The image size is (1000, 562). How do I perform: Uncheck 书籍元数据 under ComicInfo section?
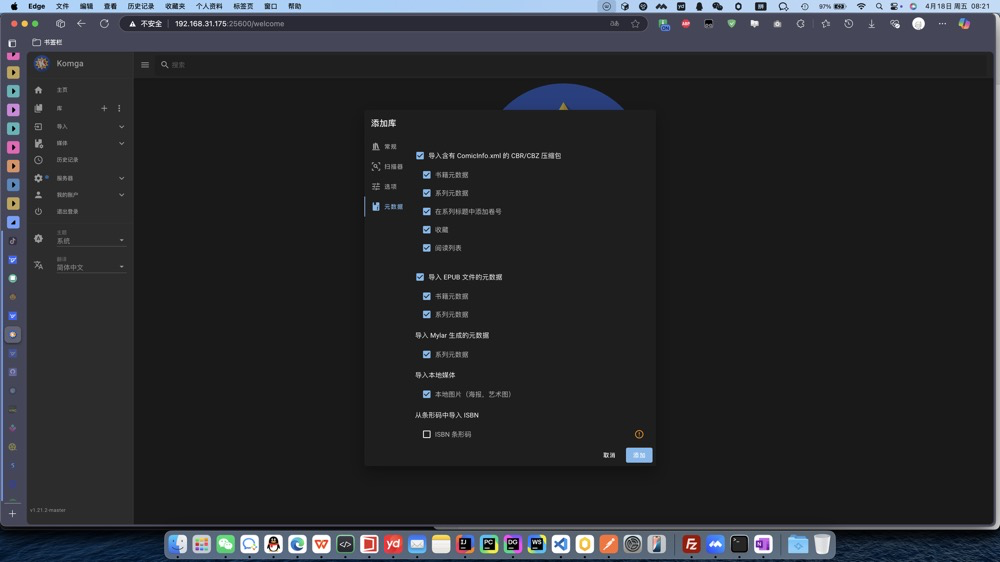(x=427, y=175)
